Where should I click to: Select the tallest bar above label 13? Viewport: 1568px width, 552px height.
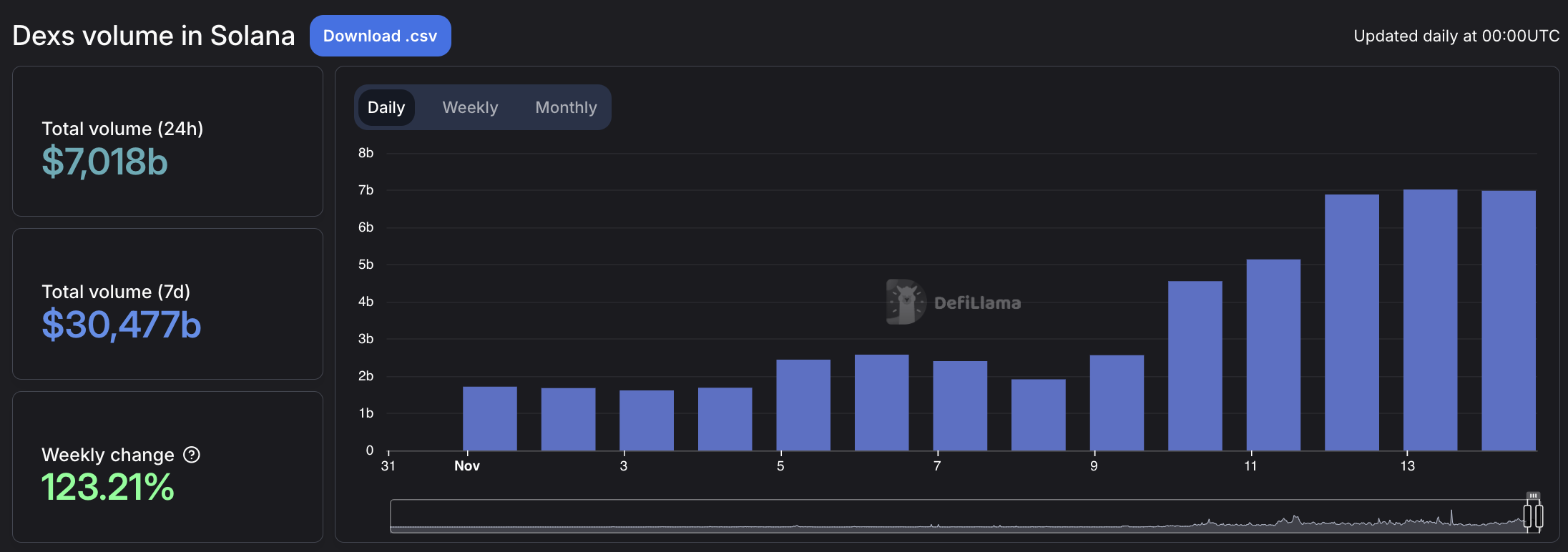coord(1430,320)
